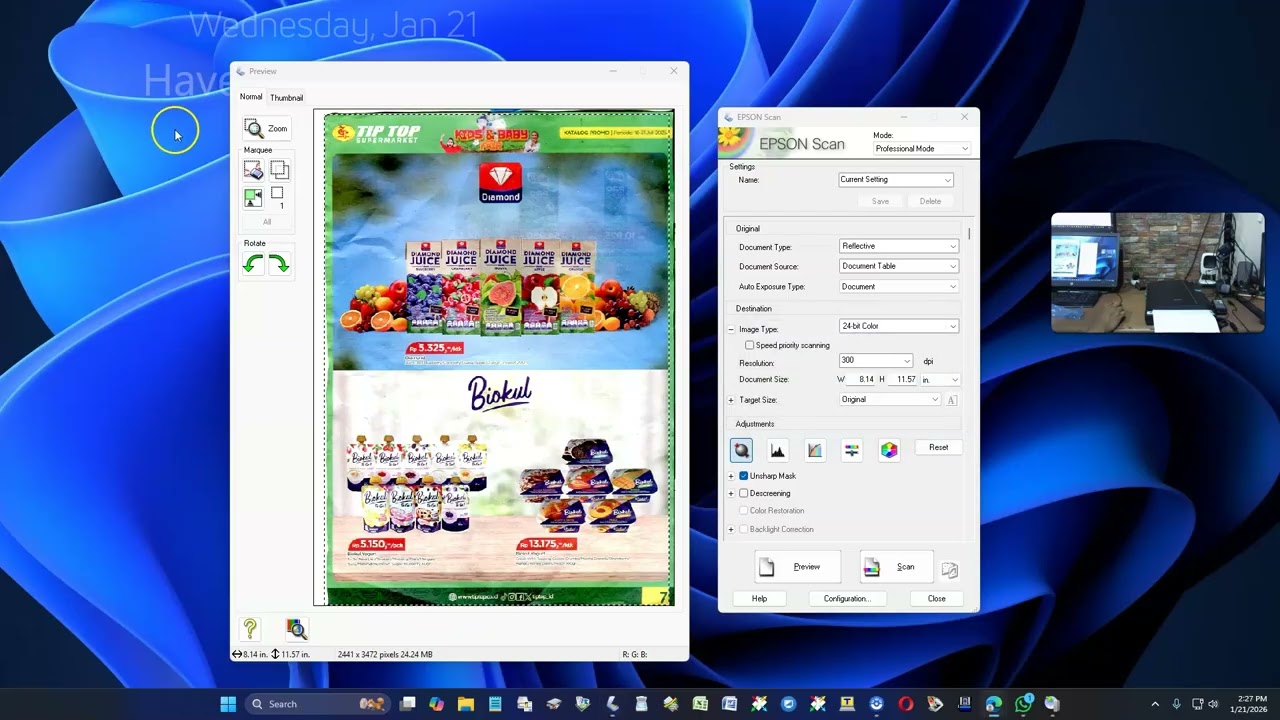The width and height of the screenshot is (1280, 720).
Task: Open the Resolution dropdown showing 300
Action: (876, 361)
